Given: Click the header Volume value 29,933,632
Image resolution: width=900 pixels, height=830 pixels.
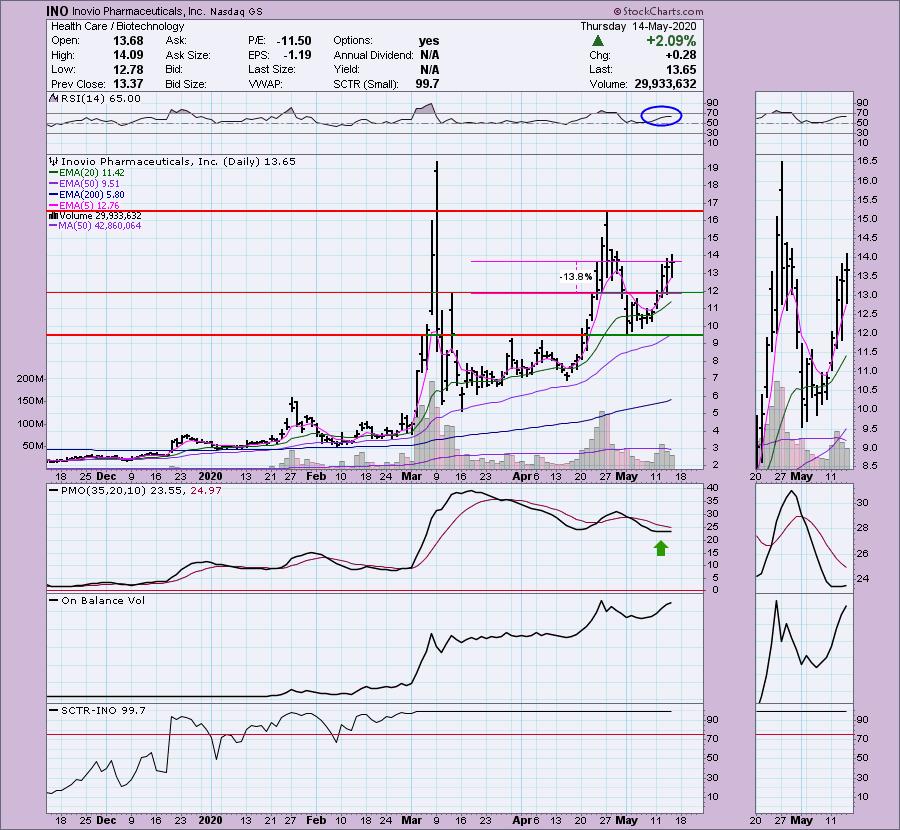Looking at the screenshot, I should [665, 84].
